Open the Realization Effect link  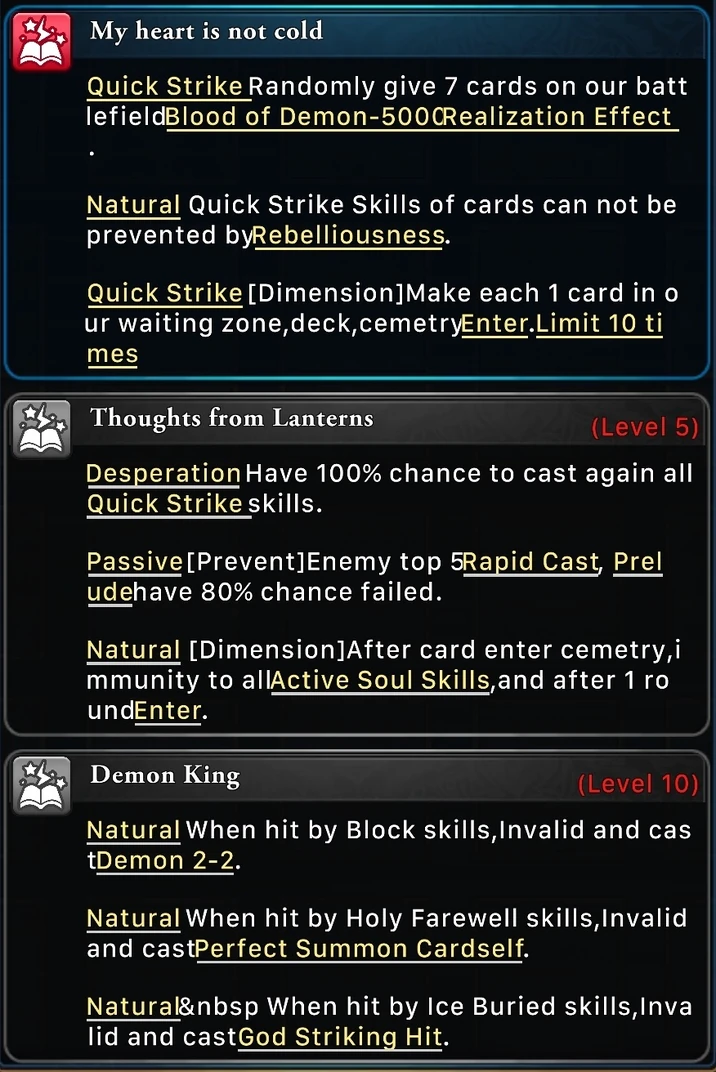(560, 117)
